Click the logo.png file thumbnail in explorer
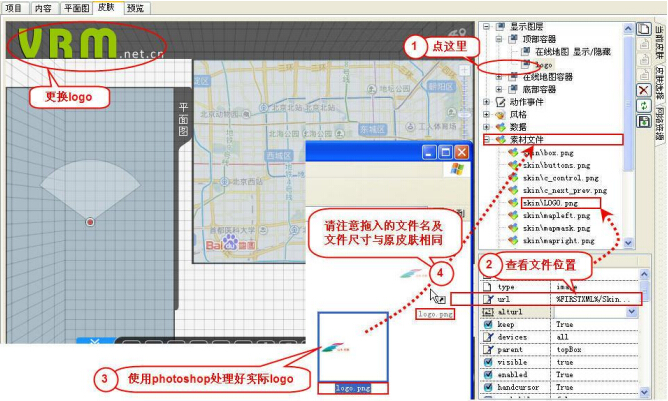 [353, 347]
